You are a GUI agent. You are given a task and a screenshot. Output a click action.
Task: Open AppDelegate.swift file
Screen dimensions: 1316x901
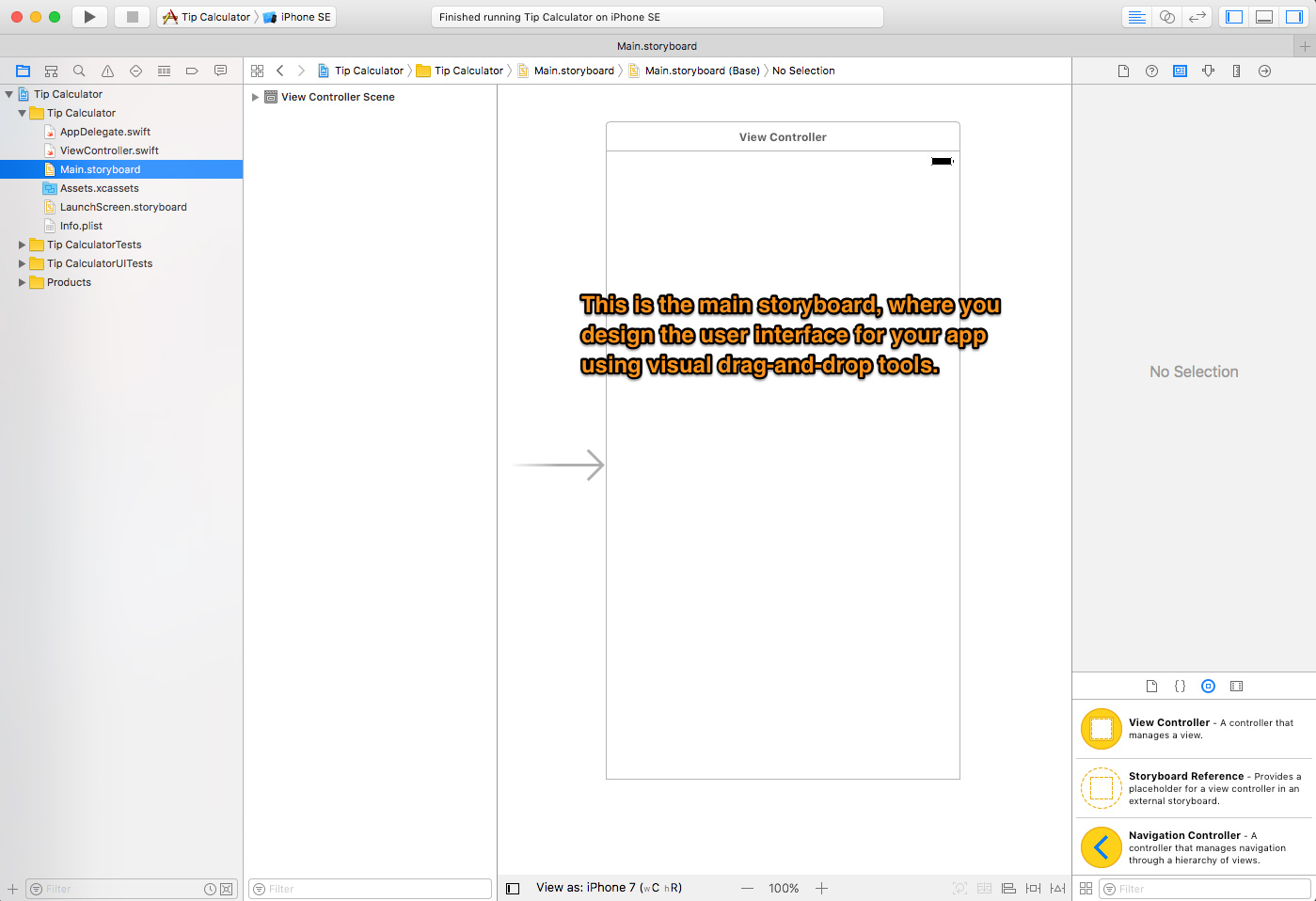tap(105, 132)
